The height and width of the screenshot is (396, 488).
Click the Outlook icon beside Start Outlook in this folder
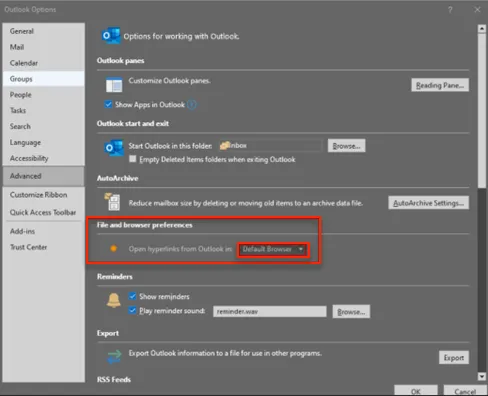(x=114, y=148)
